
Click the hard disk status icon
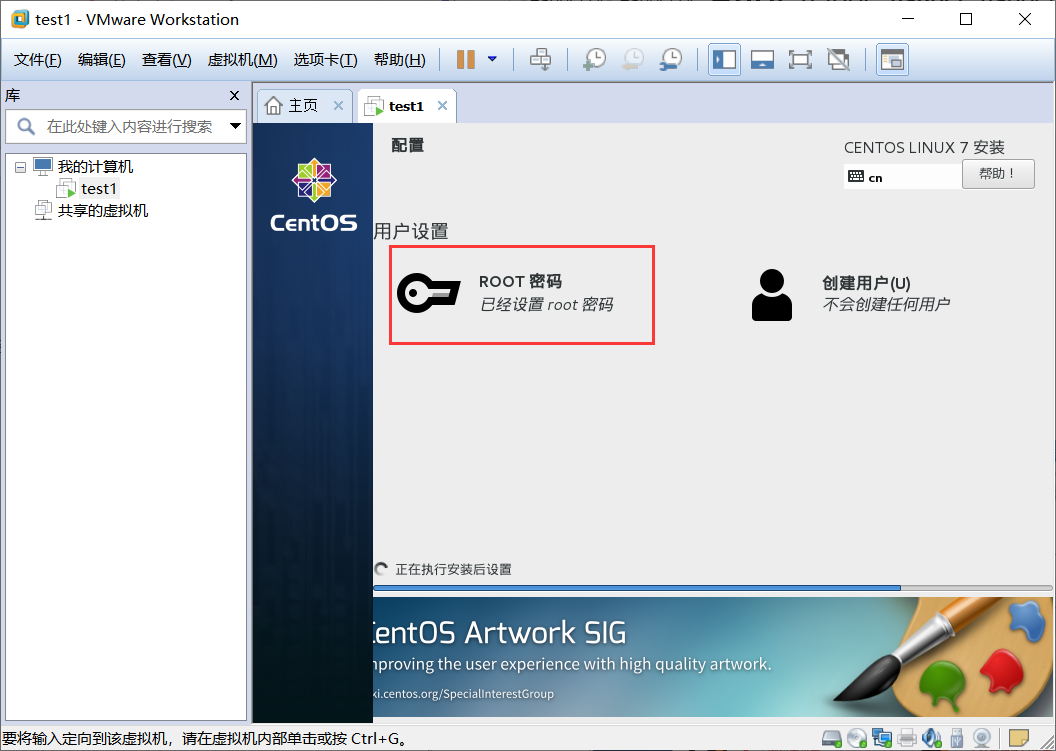tap(832, 738)
